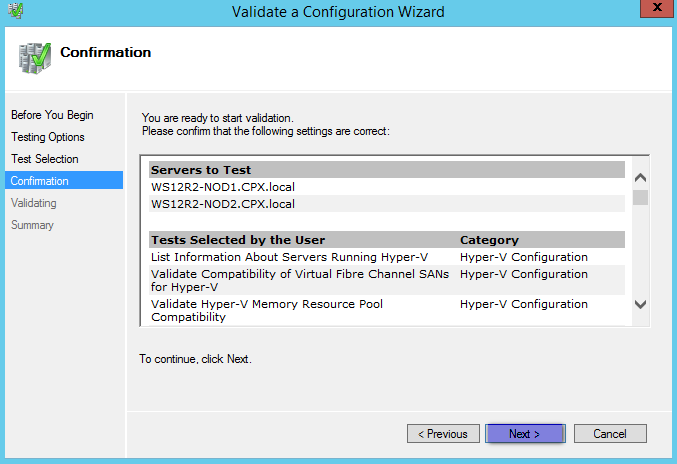The width and height of the screenshot is (677, 464).
Task: Click Hyper-V Configuration category of Fibre Channel row
Action: click(524, 274)
